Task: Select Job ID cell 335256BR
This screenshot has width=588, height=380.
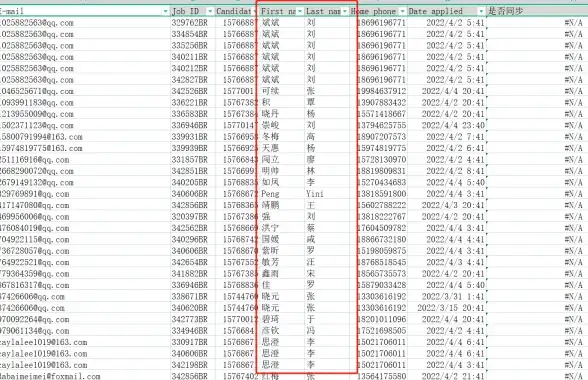Action: pos(189,46)
